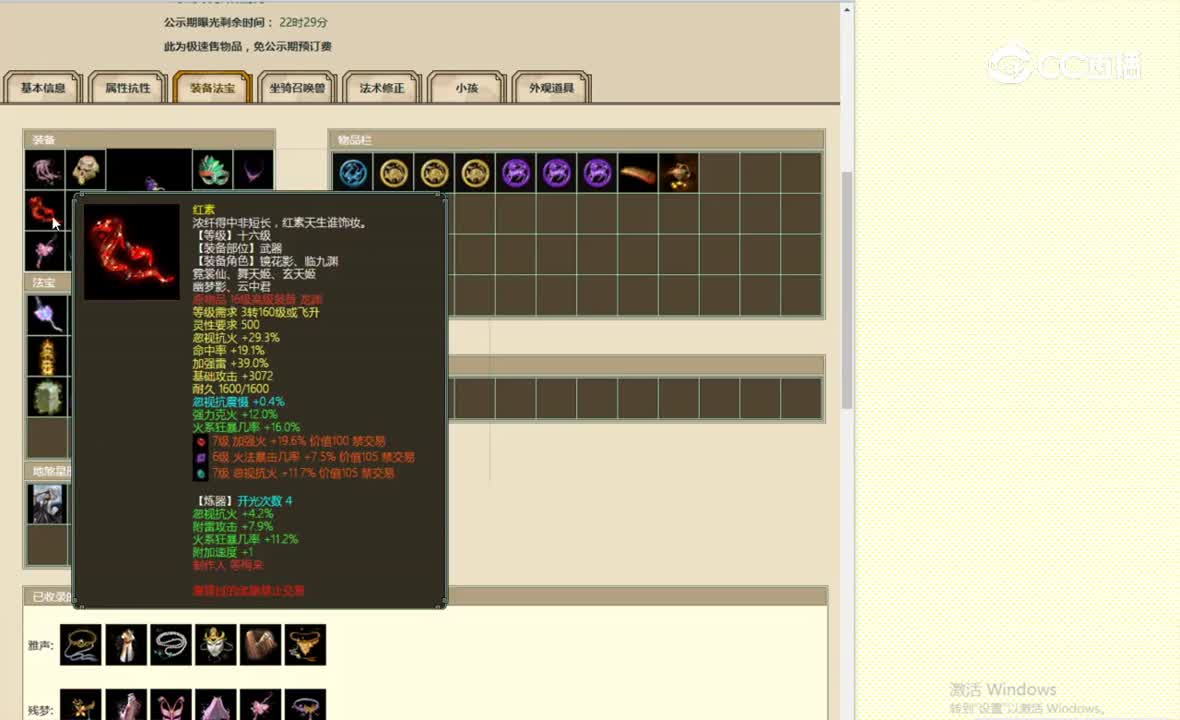Click the 强力克火 +12.0% stat line
This screenshot has width=1180, height=720.
point(235,415)
